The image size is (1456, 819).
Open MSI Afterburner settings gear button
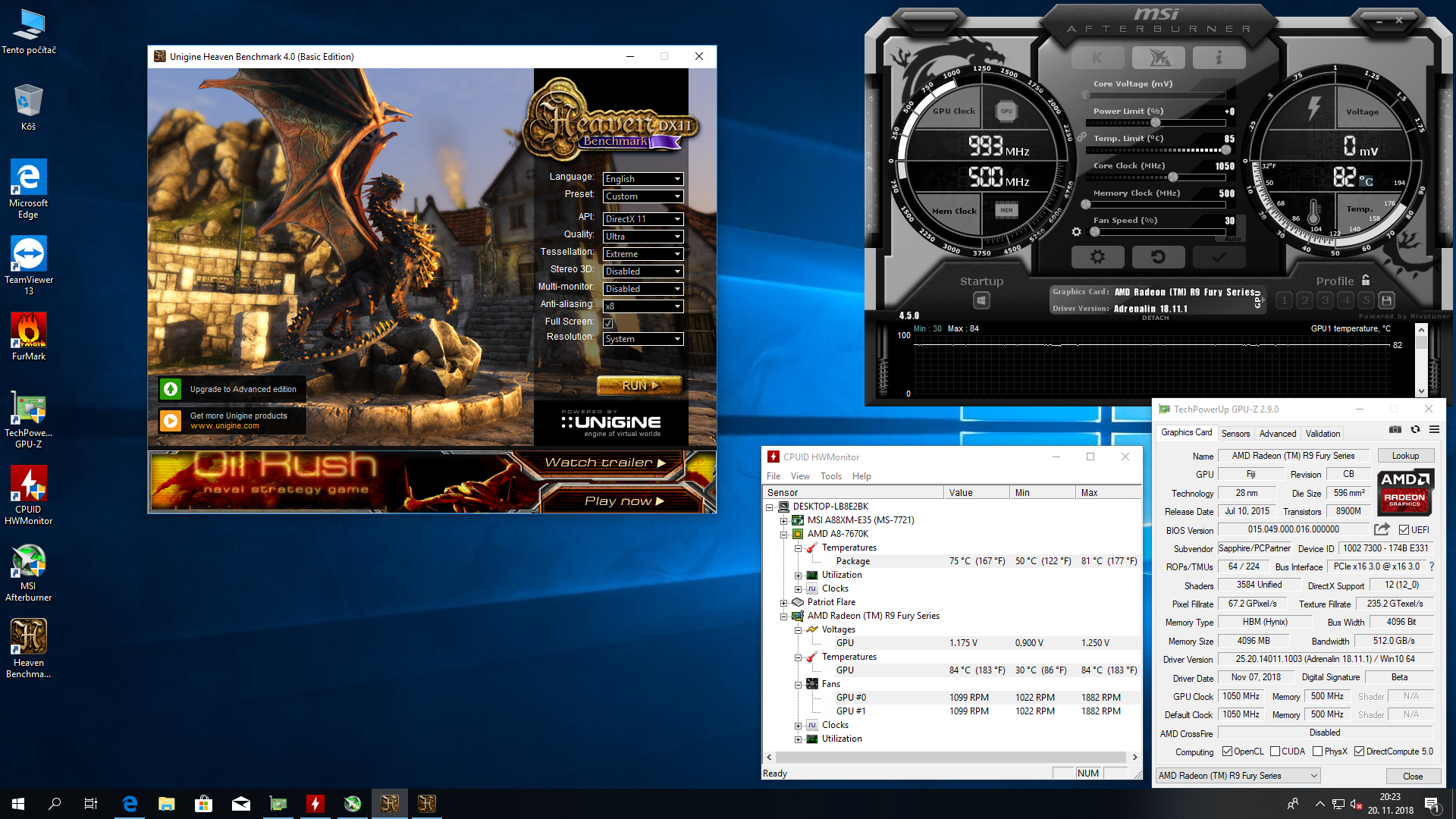1097,257
